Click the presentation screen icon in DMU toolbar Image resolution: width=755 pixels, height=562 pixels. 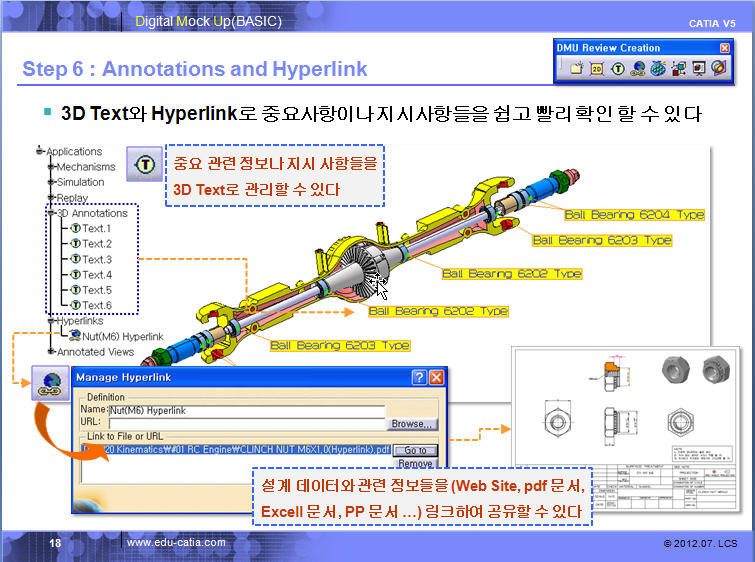698,68
